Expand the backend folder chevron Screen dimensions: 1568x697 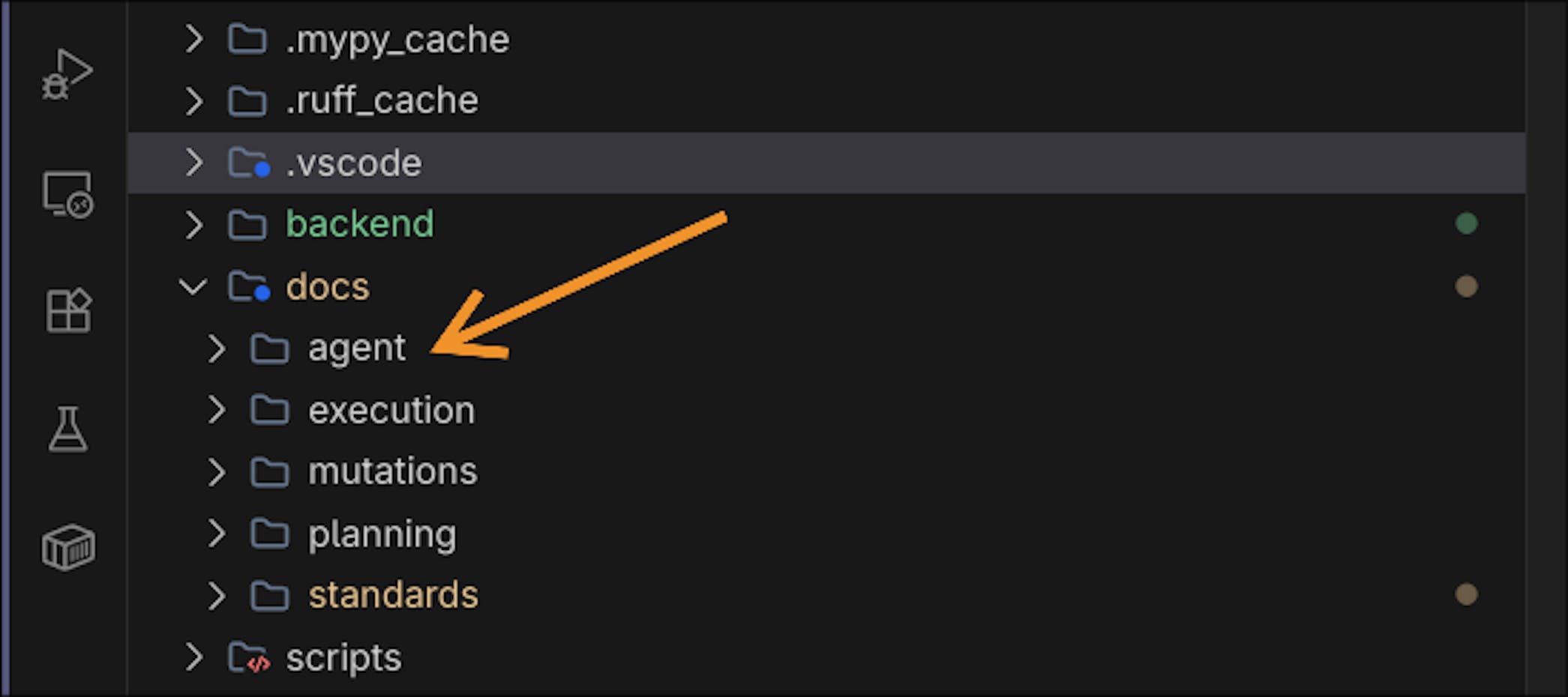pyautogui.click(x=193, y=224)
